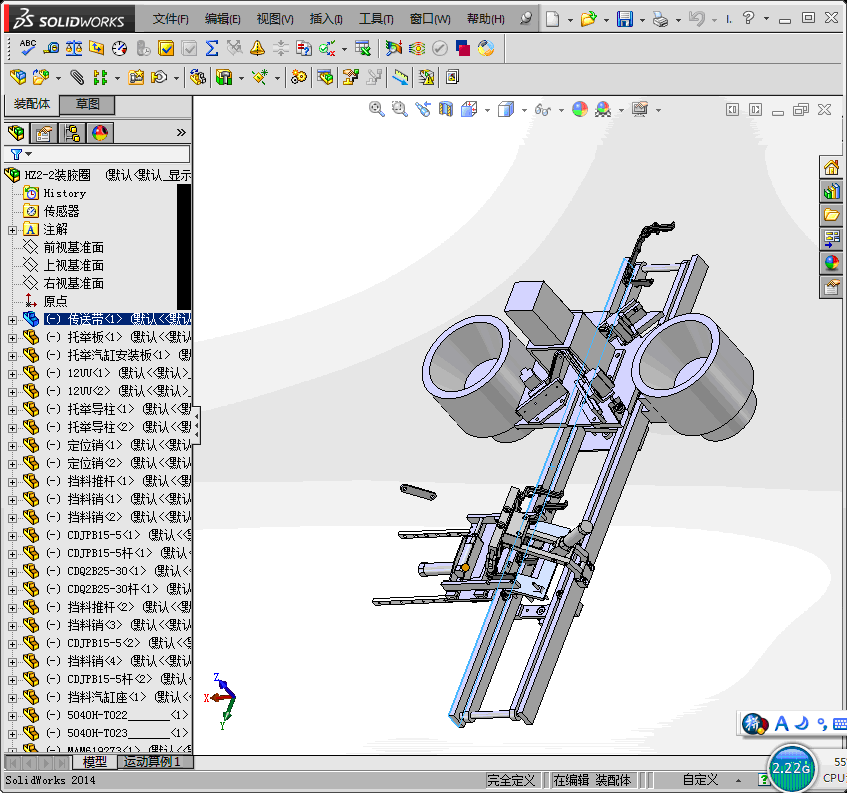Switch to the 模型 bottom tab

pos(94,762)
